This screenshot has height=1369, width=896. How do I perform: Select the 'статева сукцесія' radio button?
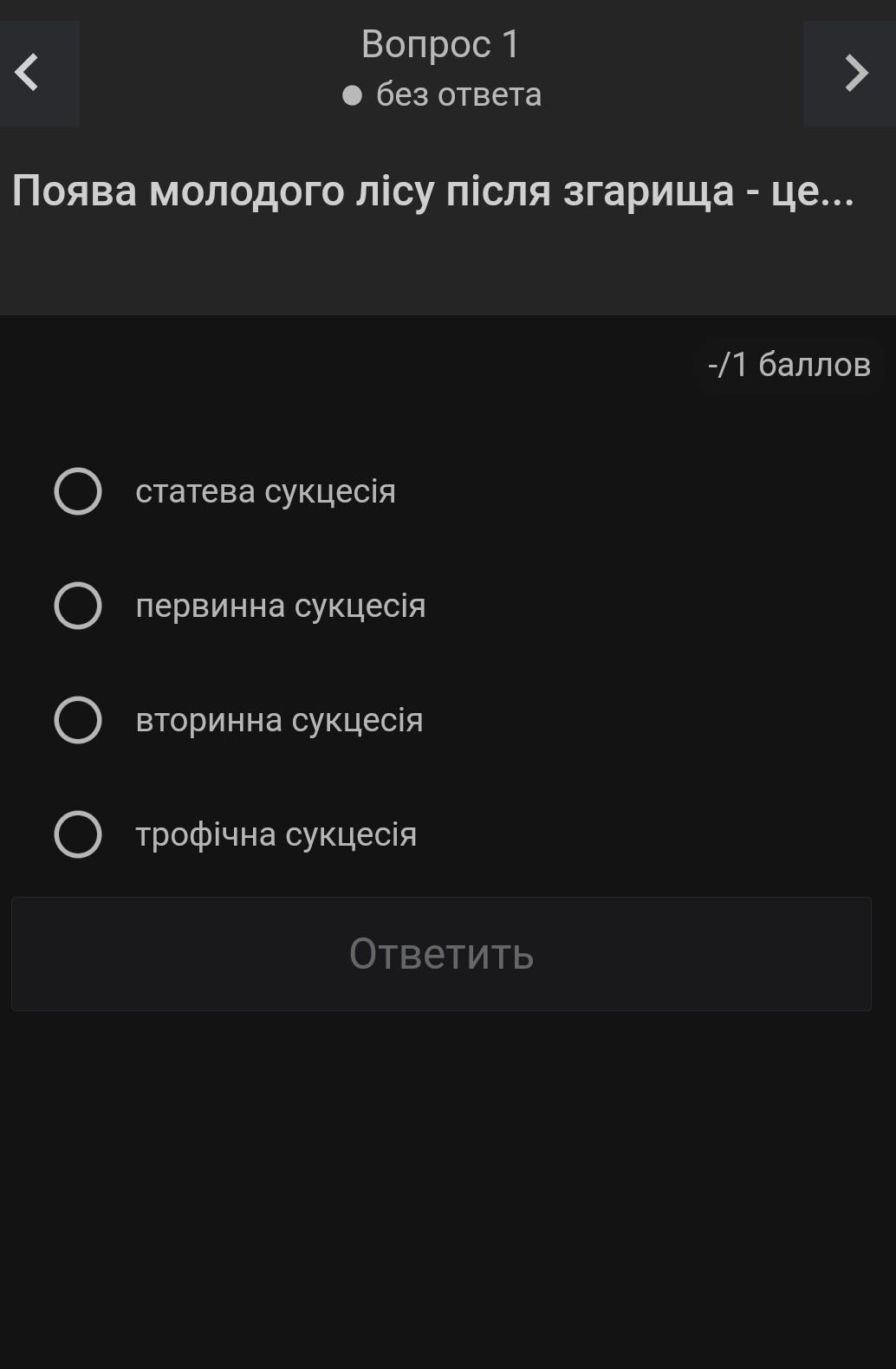[78, 491]
